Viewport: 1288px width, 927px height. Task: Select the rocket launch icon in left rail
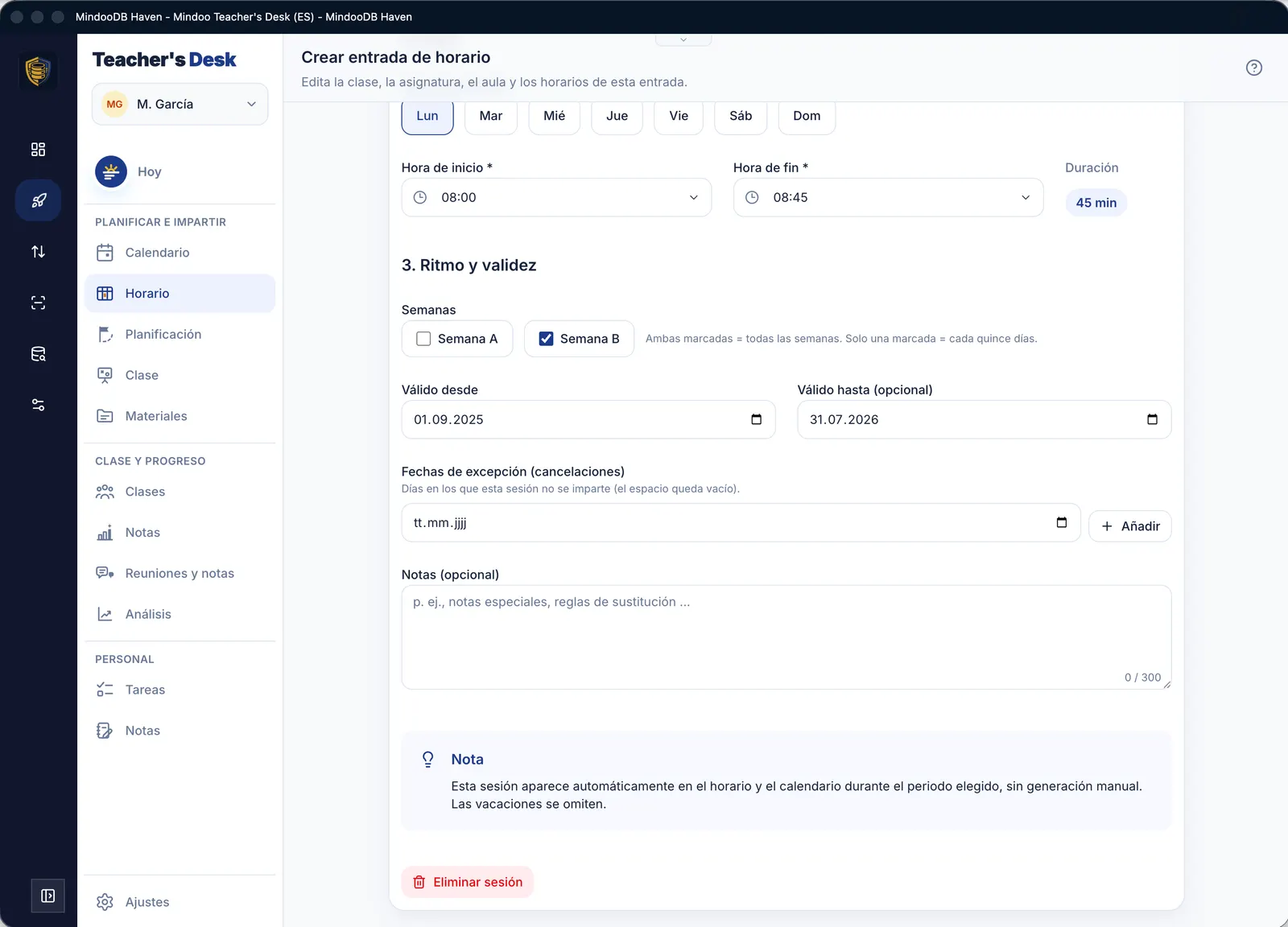point(38,200)
